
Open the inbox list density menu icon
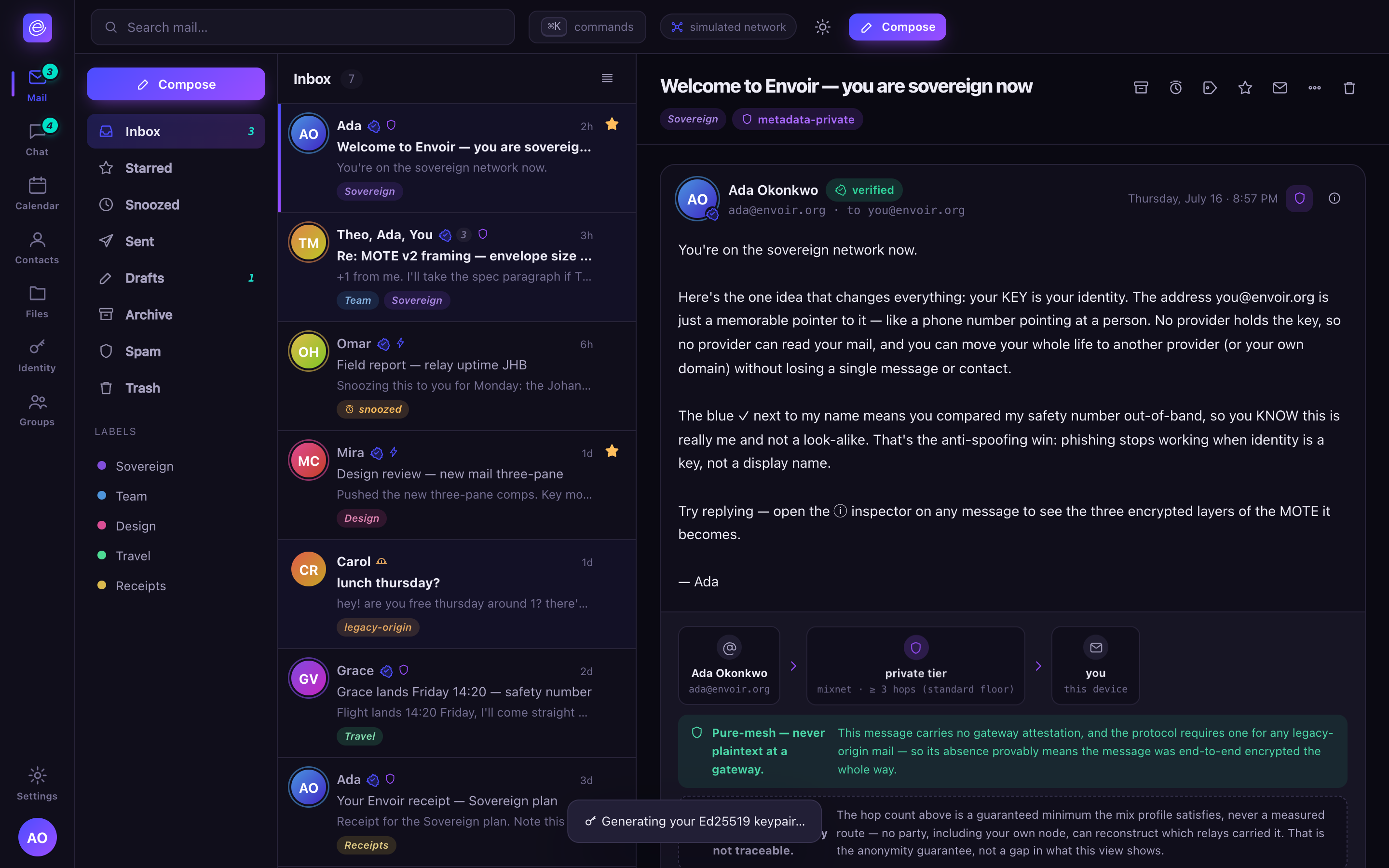point(607,78)
